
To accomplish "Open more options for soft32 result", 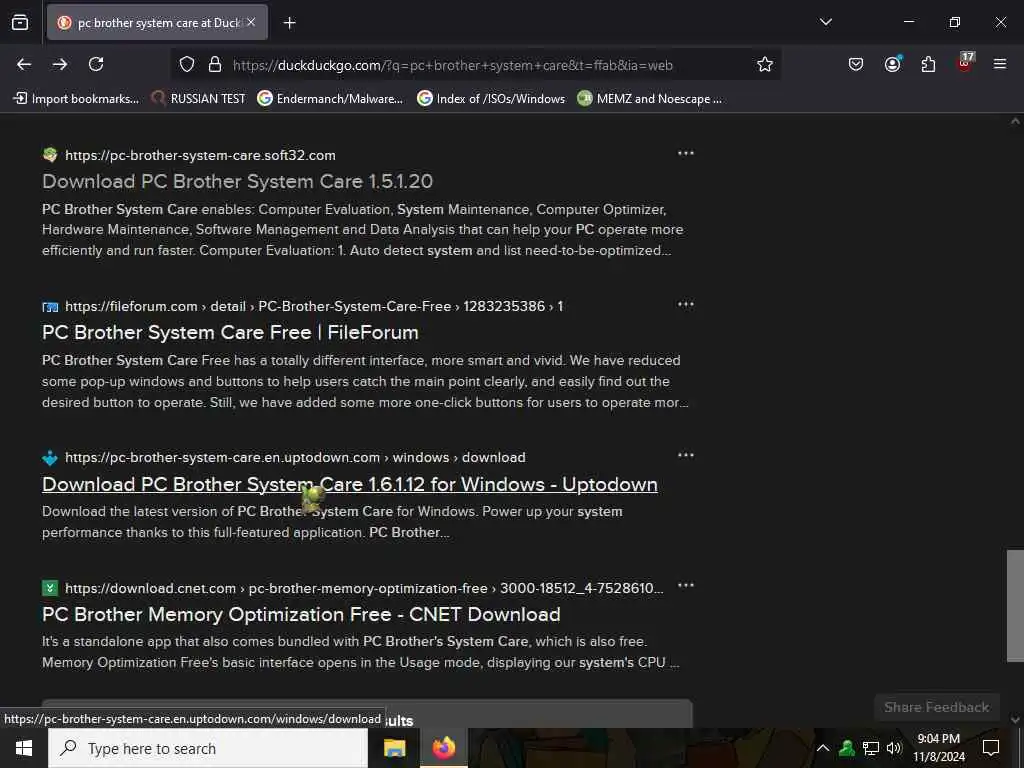I will pos(686,153).
